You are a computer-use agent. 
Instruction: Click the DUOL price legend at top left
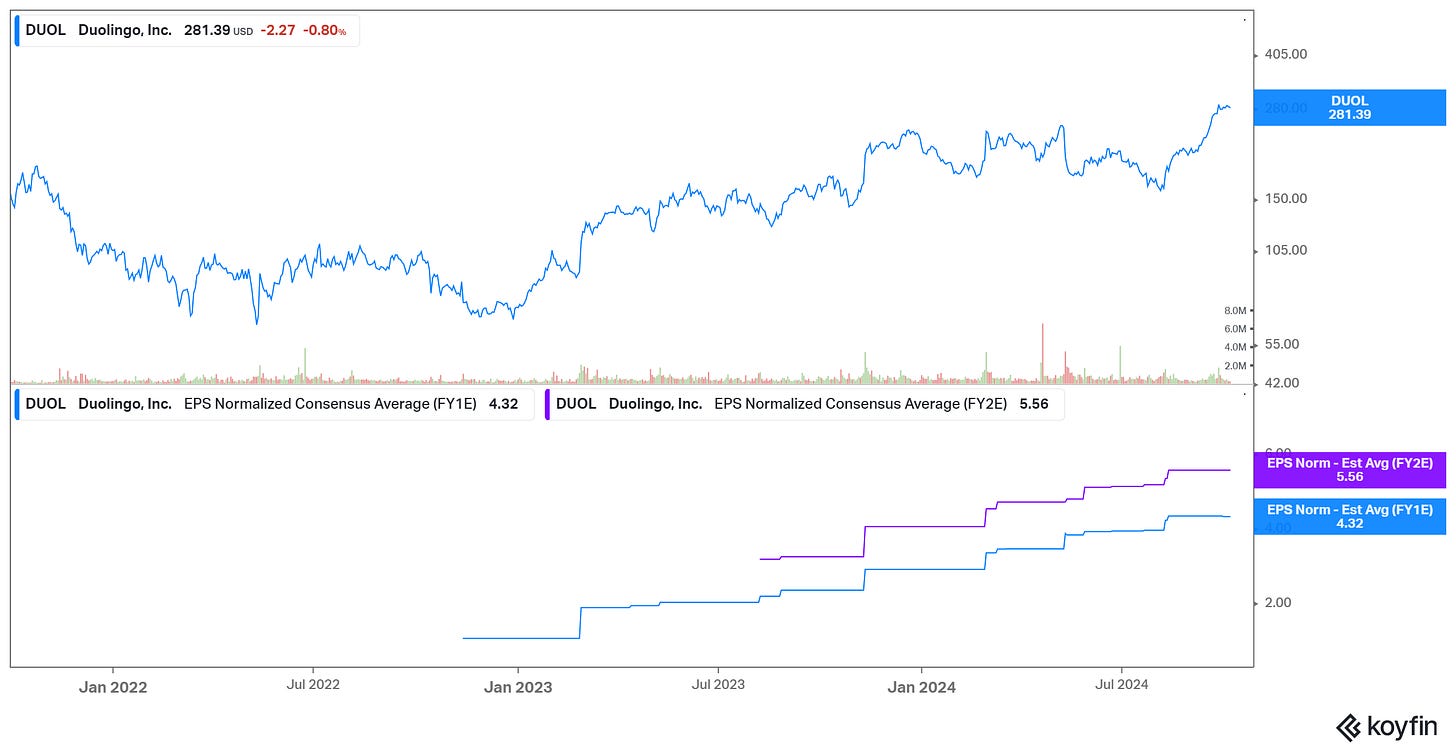coord(186,30)
